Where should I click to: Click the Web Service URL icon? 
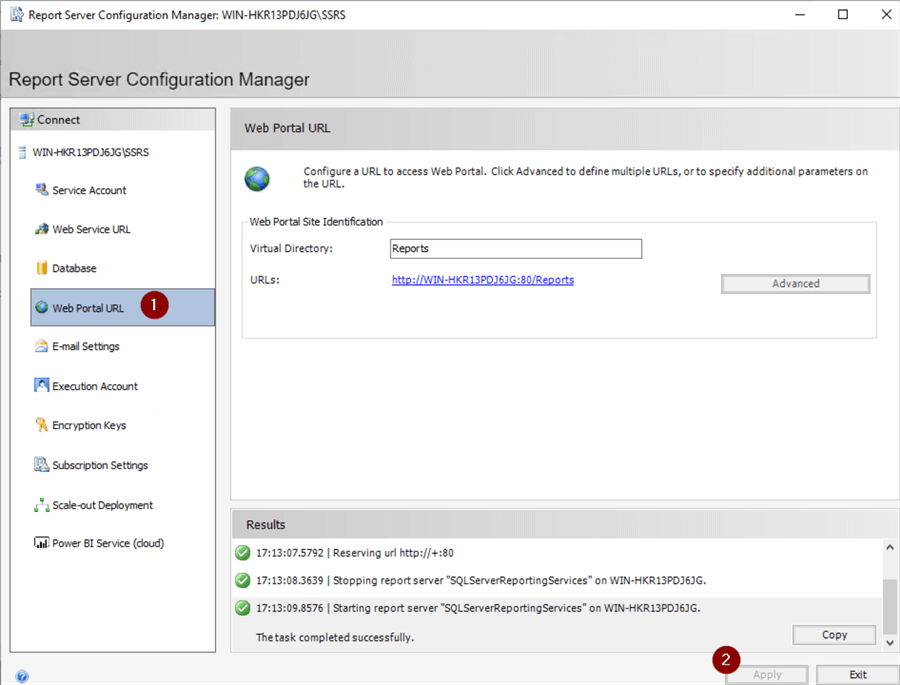point(42,229)
